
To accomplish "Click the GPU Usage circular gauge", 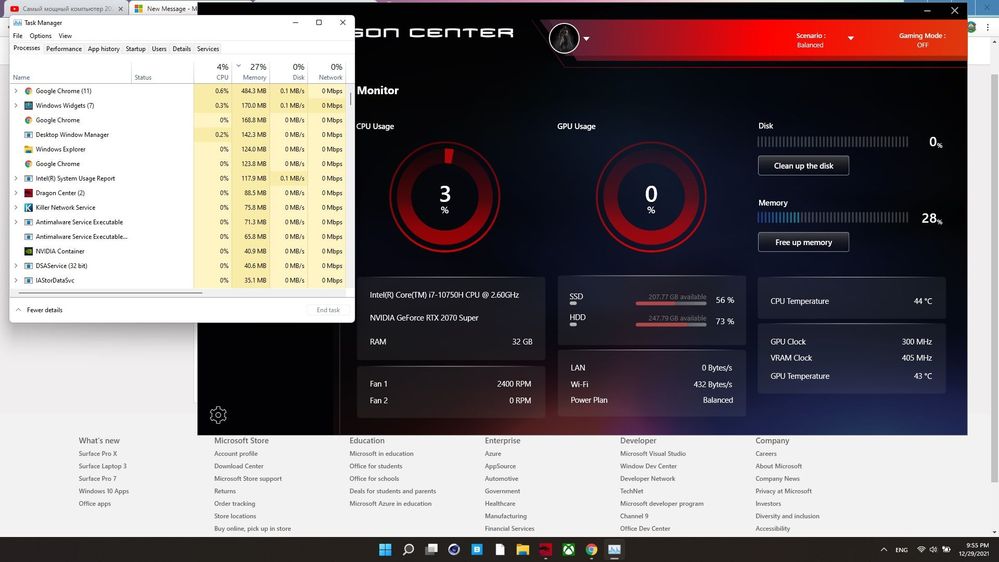I will 650,197.
